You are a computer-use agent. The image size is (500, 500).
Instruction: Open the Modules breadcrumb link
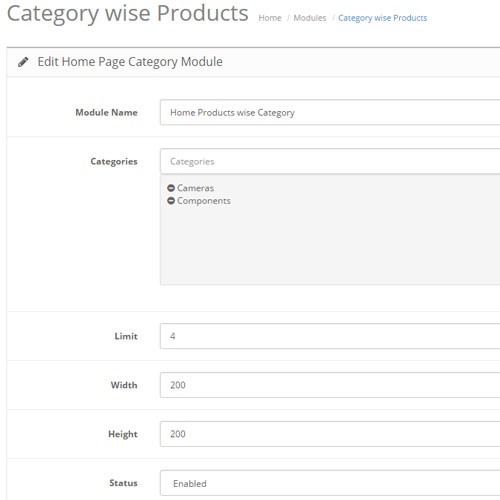pyautogui.click(x=310, y=18)
